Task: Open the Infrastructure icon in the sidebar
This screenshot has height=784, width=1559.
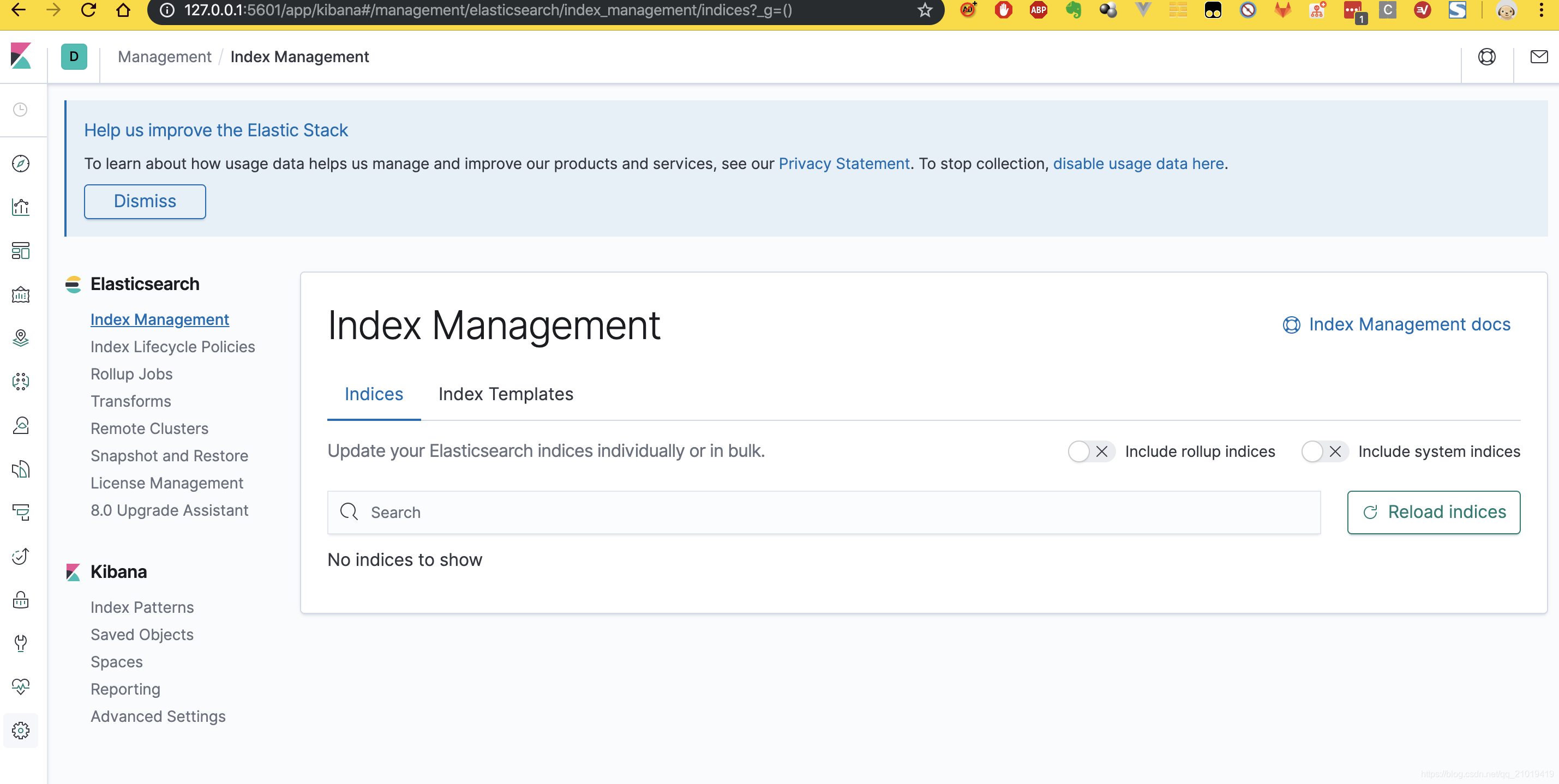Action: click(x=21, y=425)
